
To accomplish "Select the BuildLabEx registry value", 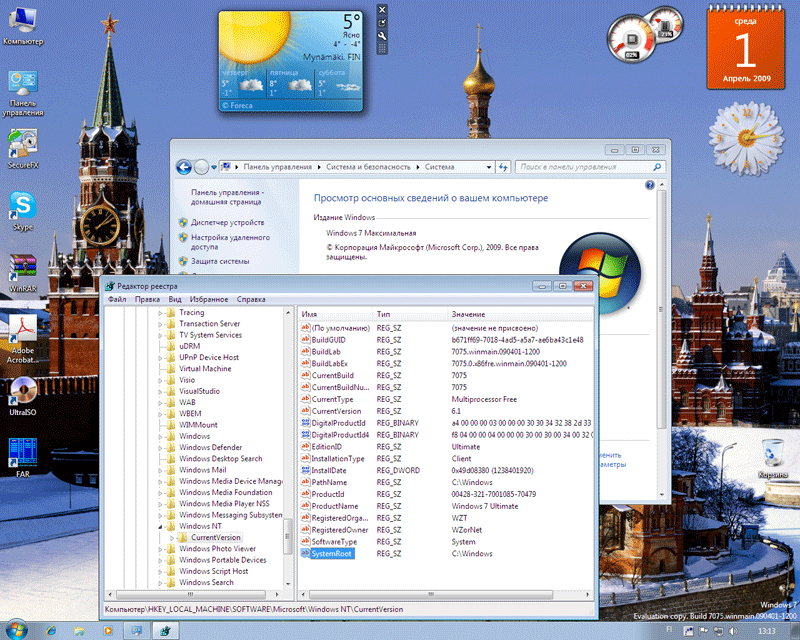I will click(x=330, y=363).
